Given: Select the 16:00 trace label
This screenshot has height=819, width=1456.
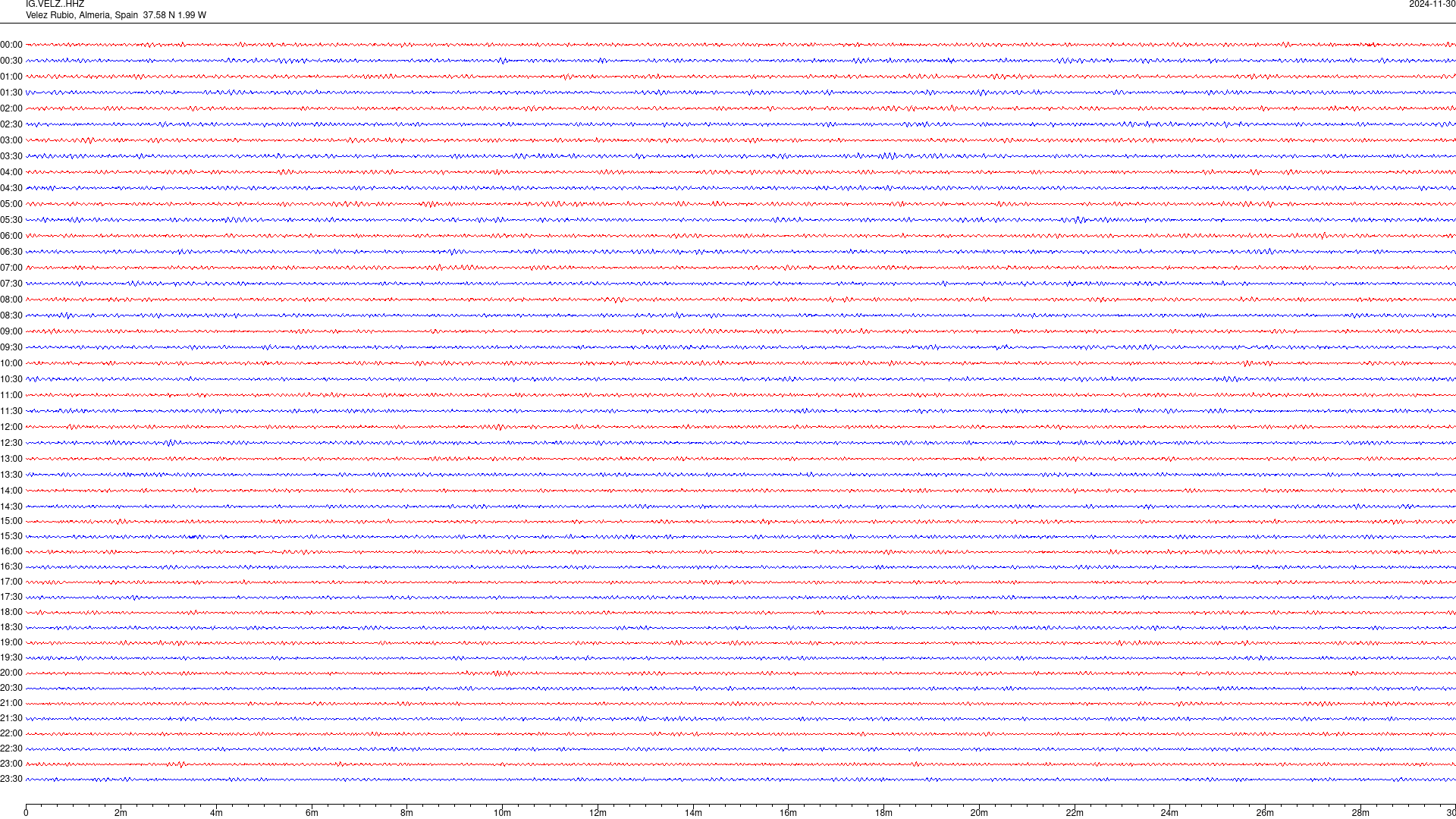Looking at the screenshot, I should click(x=11, y=551).
